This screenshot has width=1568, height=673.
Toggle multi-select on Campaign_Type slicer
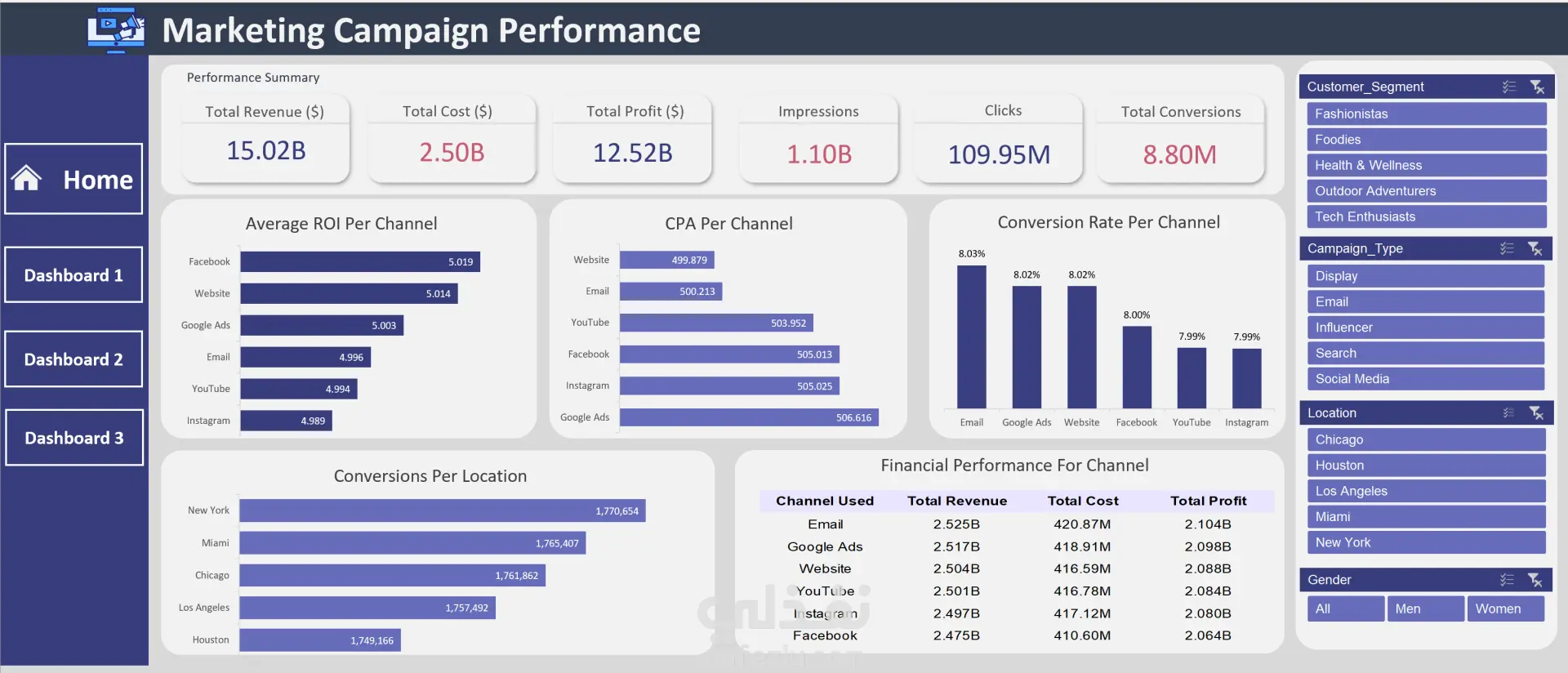tap(1508, 248)
